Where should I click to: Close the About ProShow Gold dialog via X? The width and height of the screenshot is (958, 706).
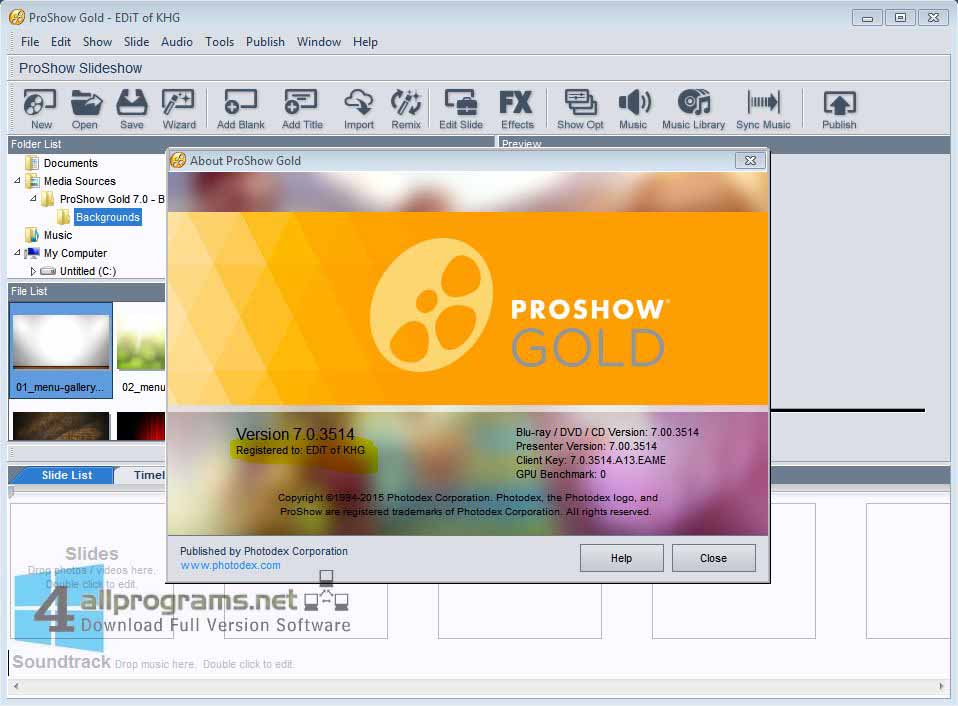click(x=750, y=160)
